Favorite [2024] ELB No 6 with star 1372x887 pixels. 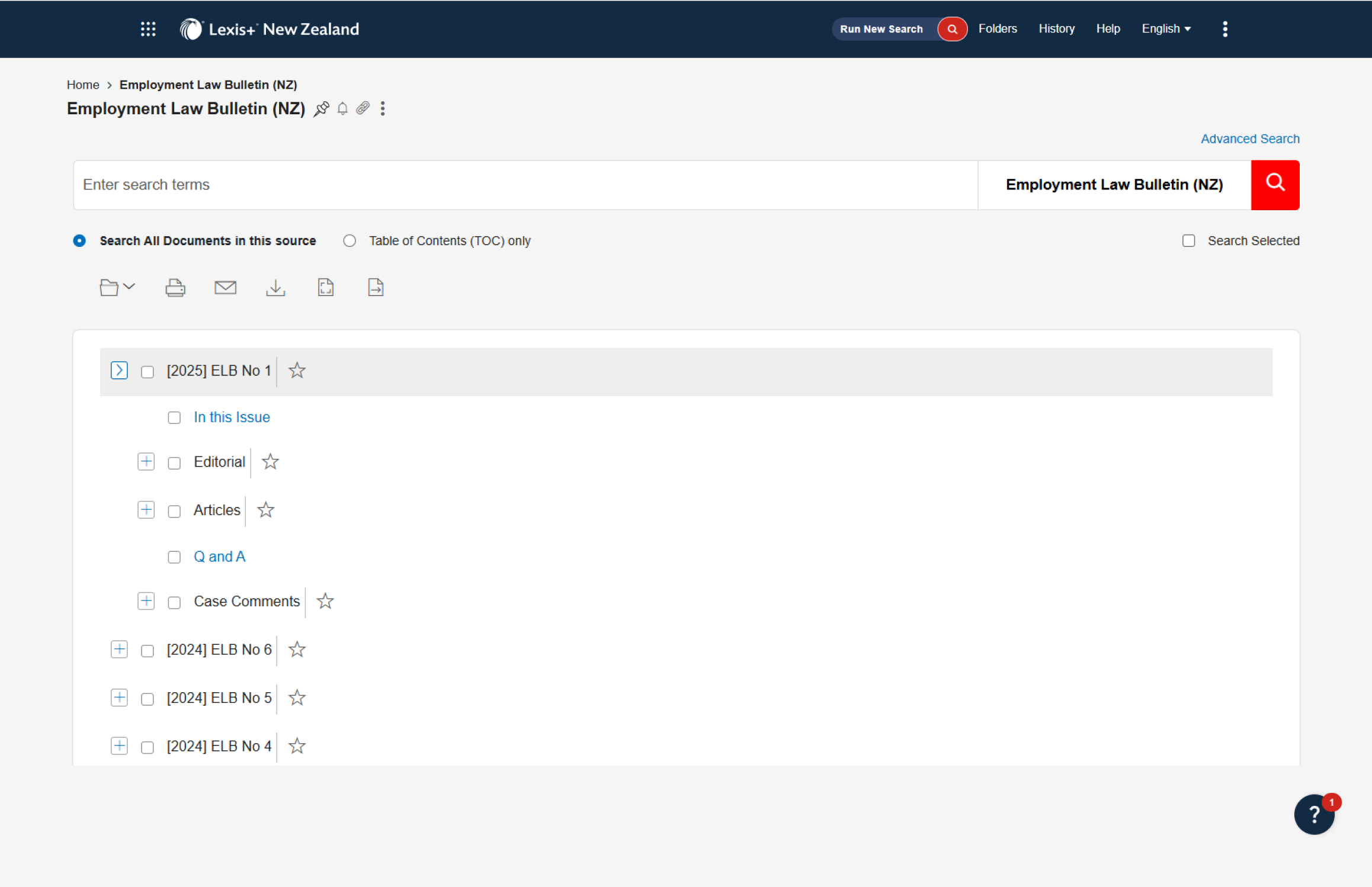pyautogui.click(x=297, y=650)
